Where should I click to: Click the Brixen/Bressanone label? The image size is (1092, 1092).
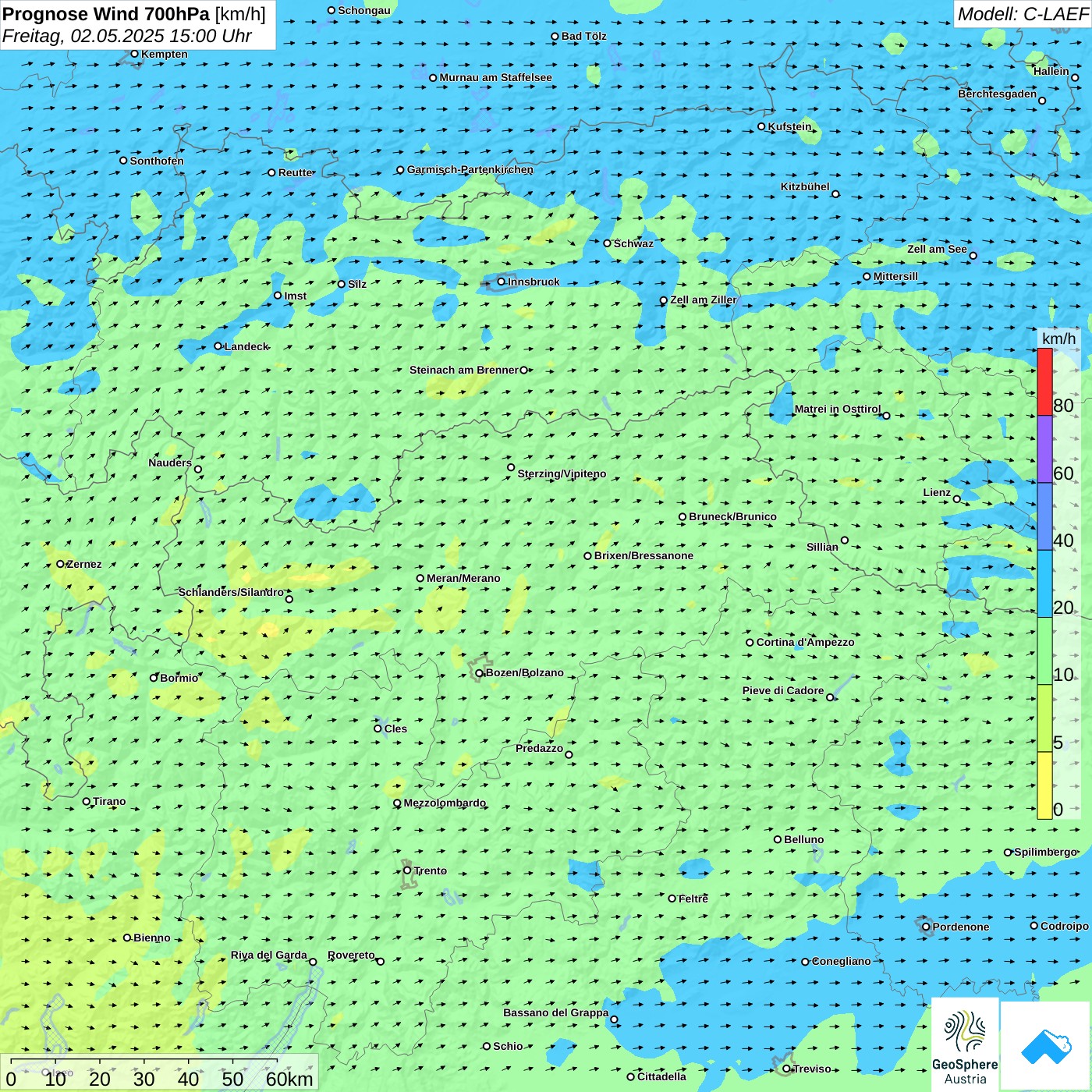pos(644,555)
